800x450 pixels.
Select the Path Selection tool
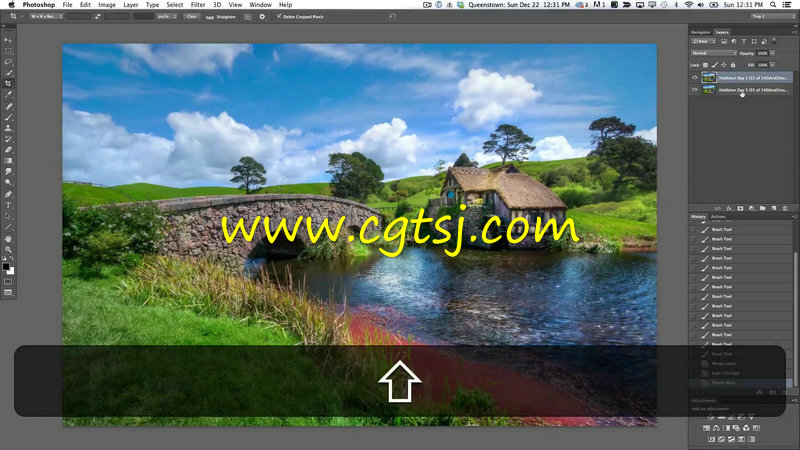(8, 216)
